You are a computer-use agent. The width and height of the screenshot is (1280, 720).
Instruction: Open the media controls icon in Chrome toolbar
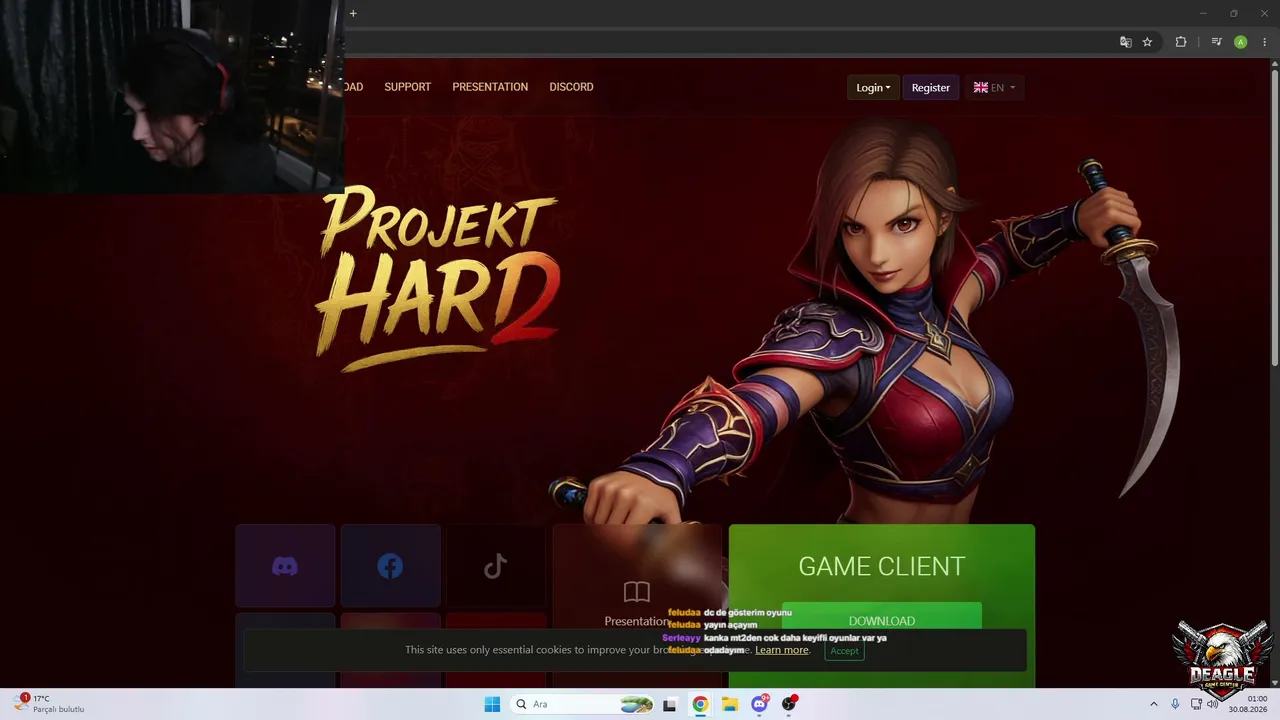(x=1216, y=42)
